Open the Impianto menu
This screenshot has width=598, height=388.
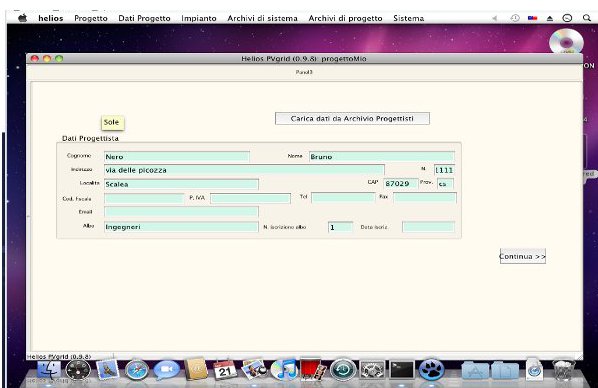[x=199, y=18]
